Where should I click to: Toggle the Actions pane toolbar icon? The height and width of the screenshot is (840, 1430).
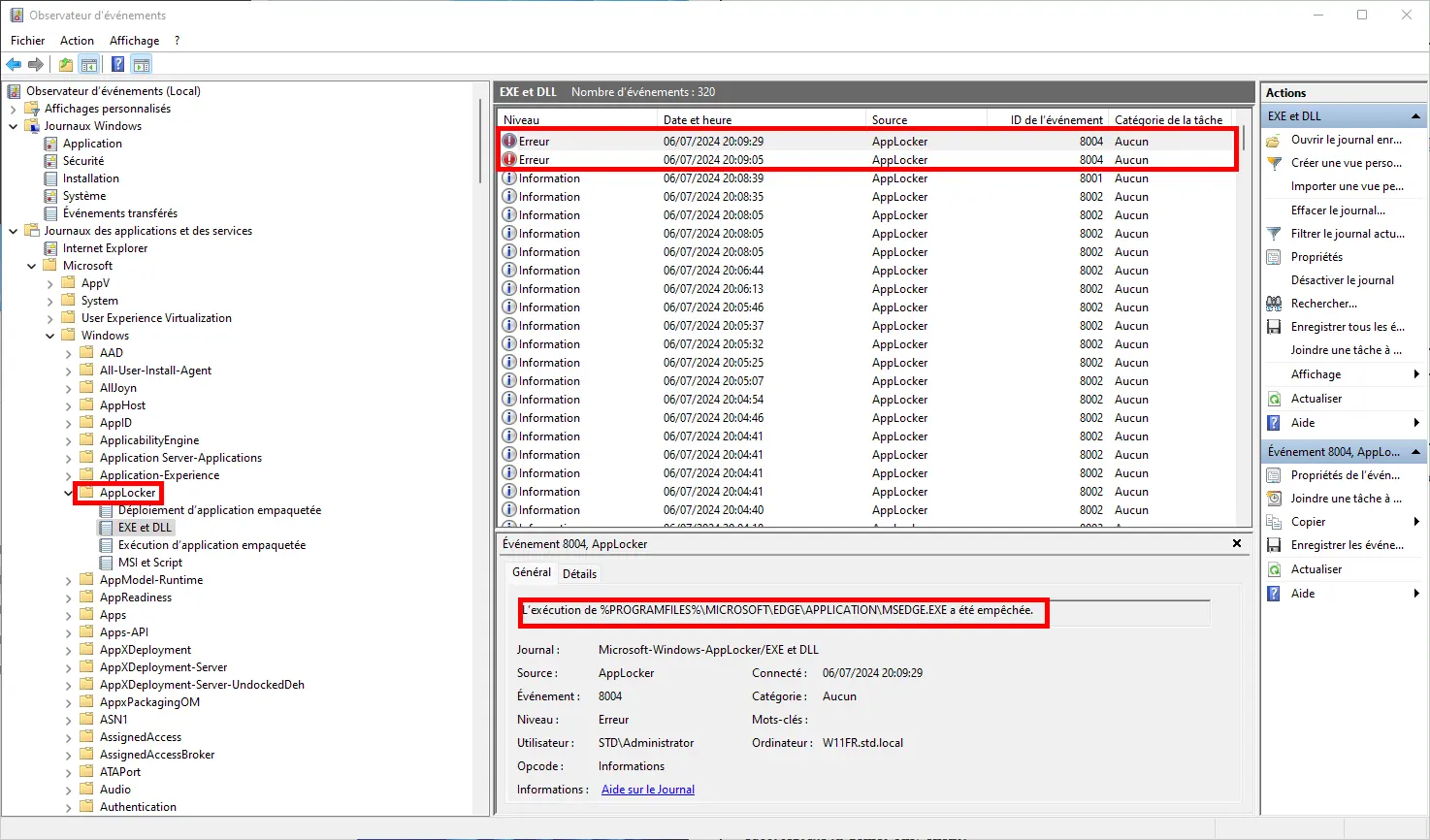142,65
